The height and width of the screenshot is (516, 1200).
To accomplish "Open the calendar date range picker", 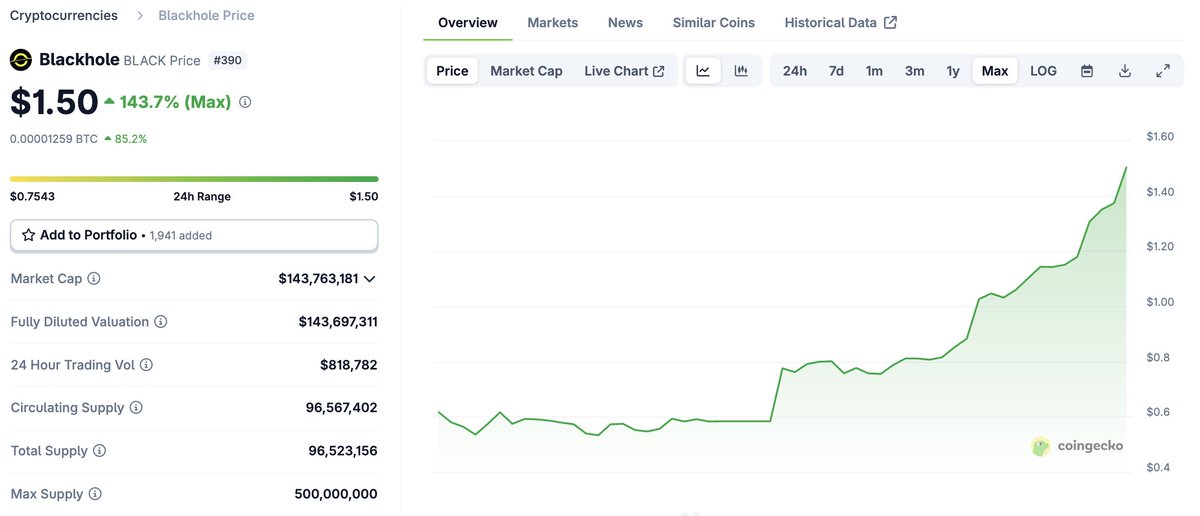I will [1087, 71].
